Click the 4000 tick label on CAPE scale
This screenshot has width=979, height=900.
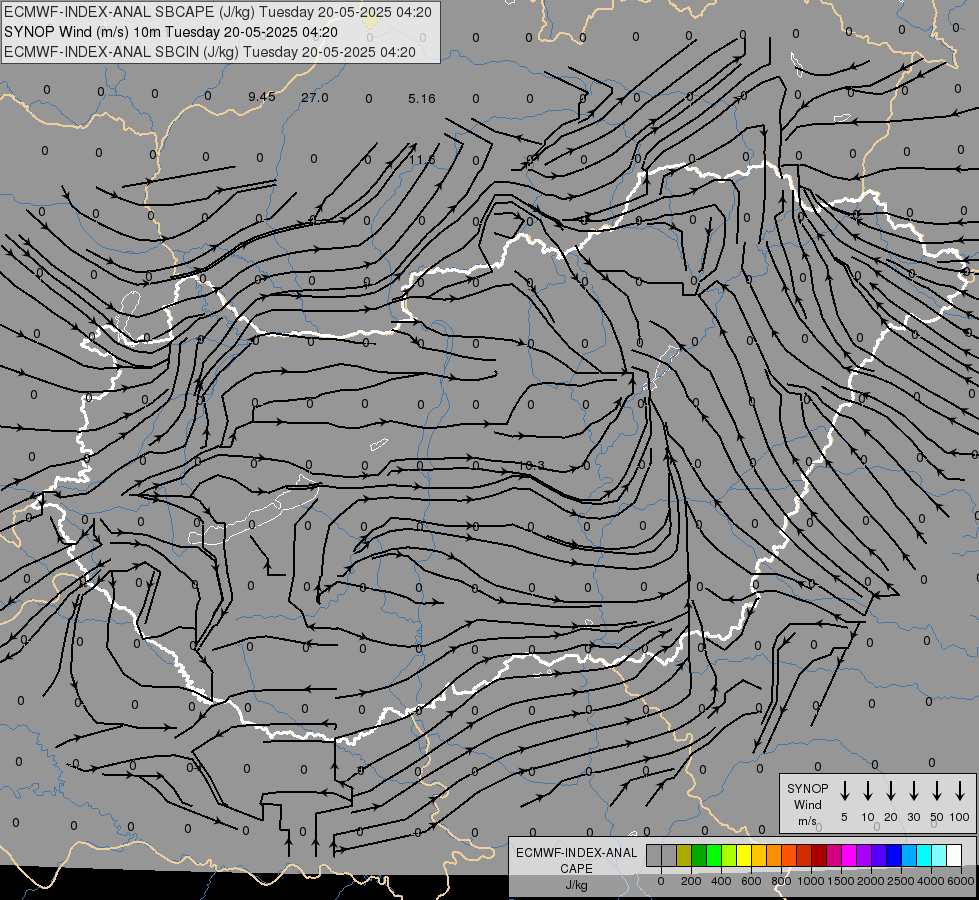coord(930,881)
